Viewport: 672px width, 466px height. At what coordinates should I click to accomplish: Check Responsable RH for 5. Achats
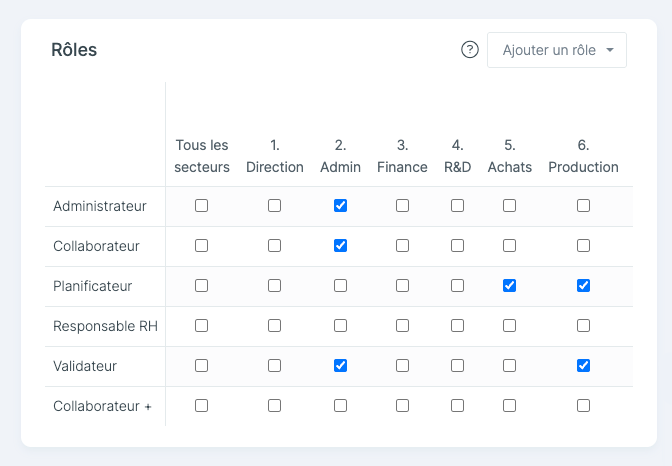[509, 326]
